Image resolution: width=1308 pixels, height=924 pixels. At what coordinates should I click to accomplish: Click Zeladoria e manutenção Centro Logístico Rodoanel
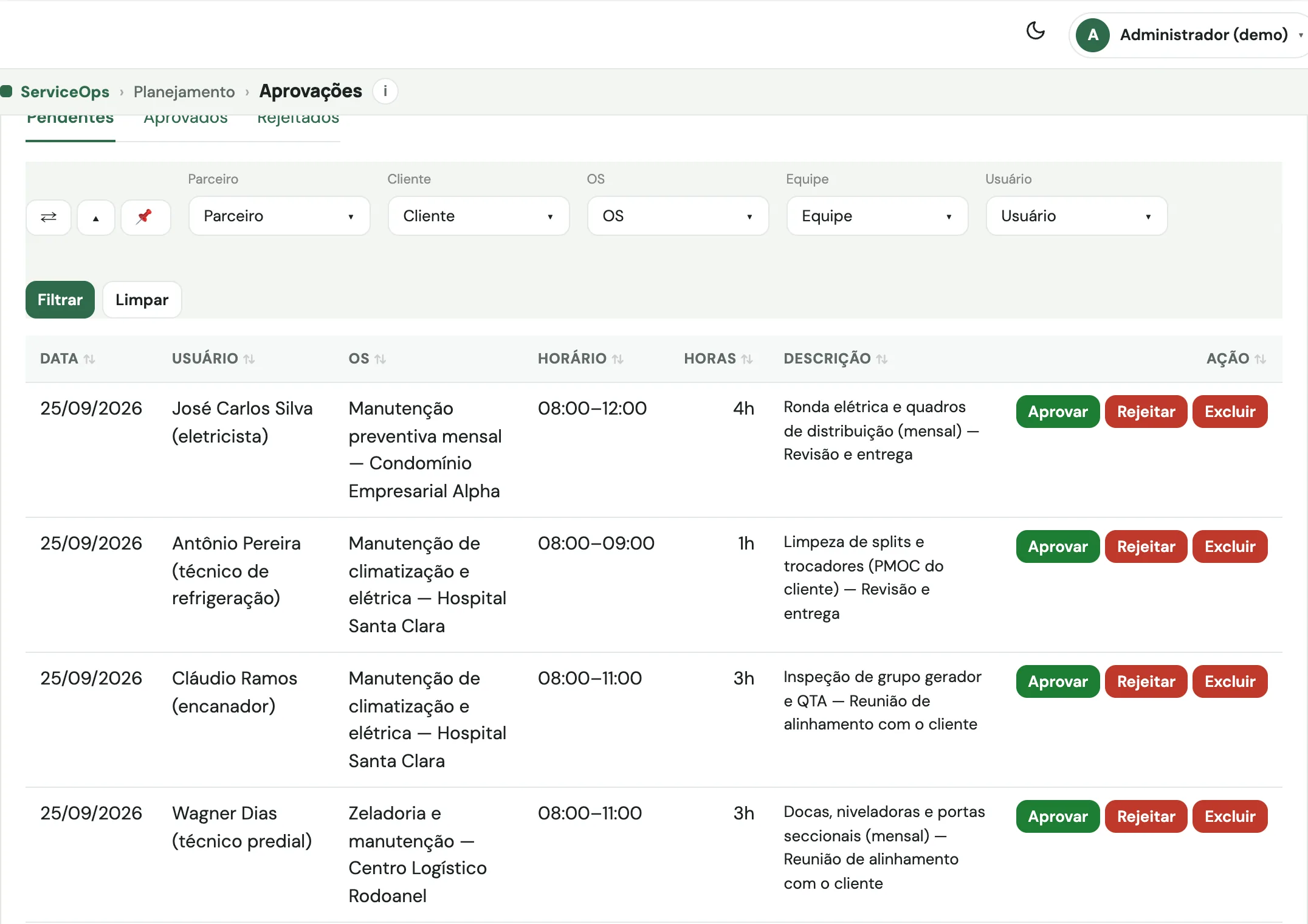pos(418,854)
